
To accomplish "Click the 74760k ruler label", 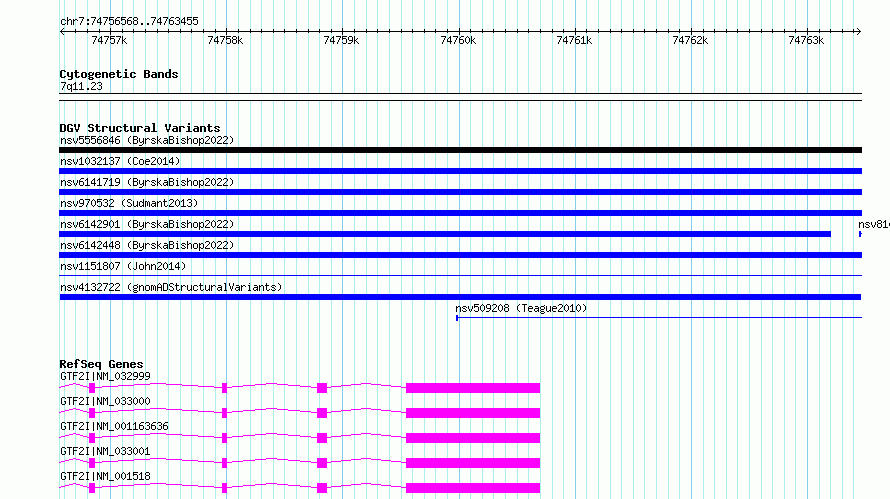I will click(458, 40).
